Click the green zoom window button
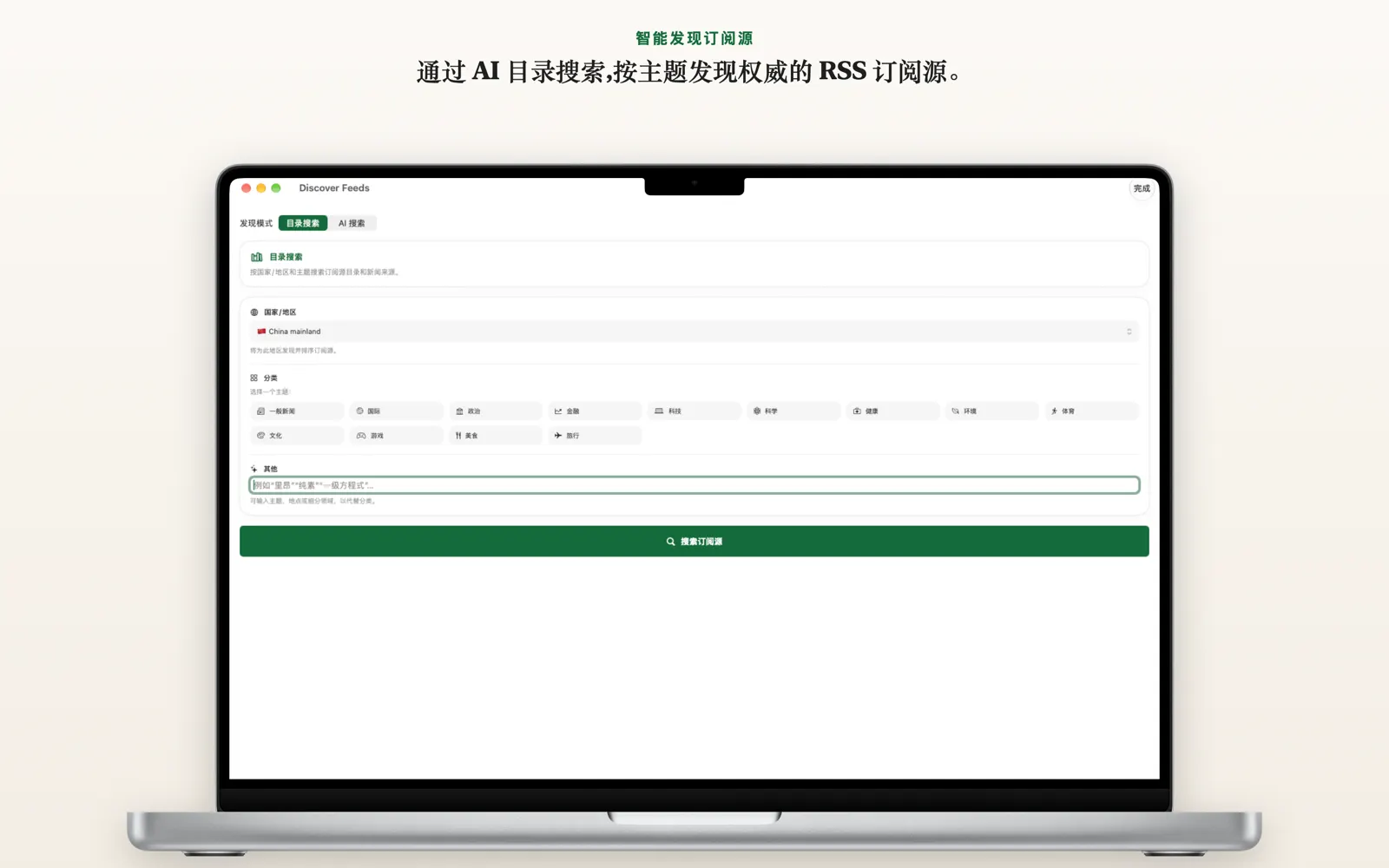This screenshot has height=868, width=1389. (x=276, y=188)
